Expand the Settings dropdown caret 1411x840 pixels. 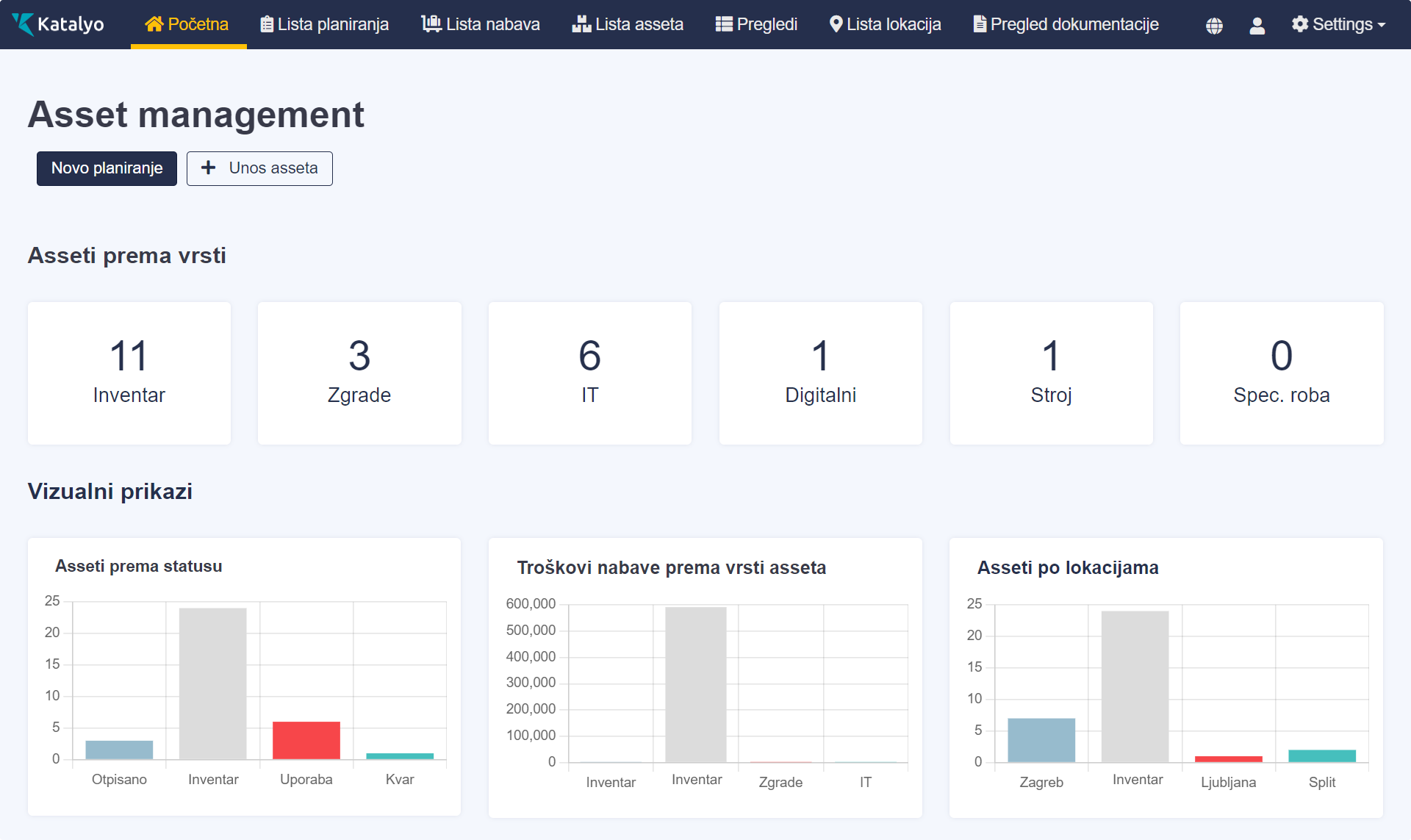(x=1382, y=25)
